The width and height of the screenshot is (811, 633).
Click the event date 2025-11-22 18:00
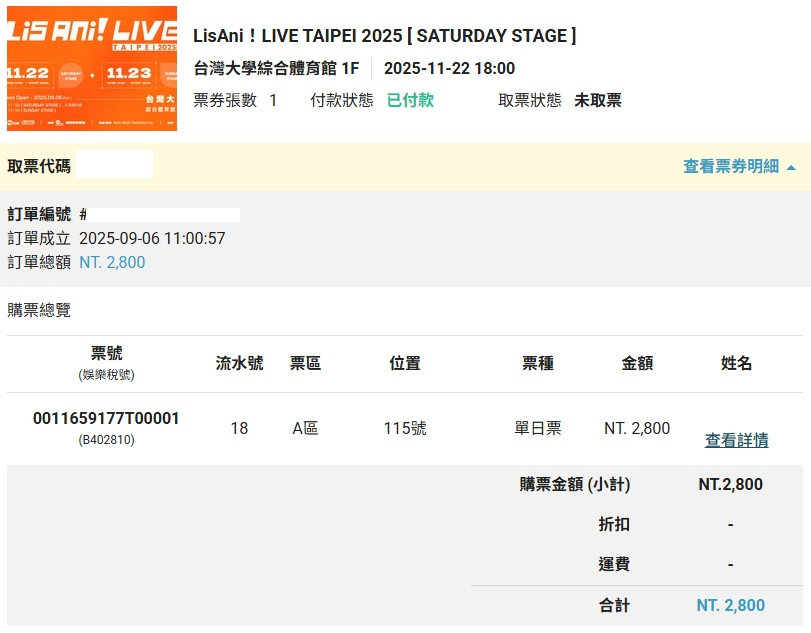click(x=449, y=68)
